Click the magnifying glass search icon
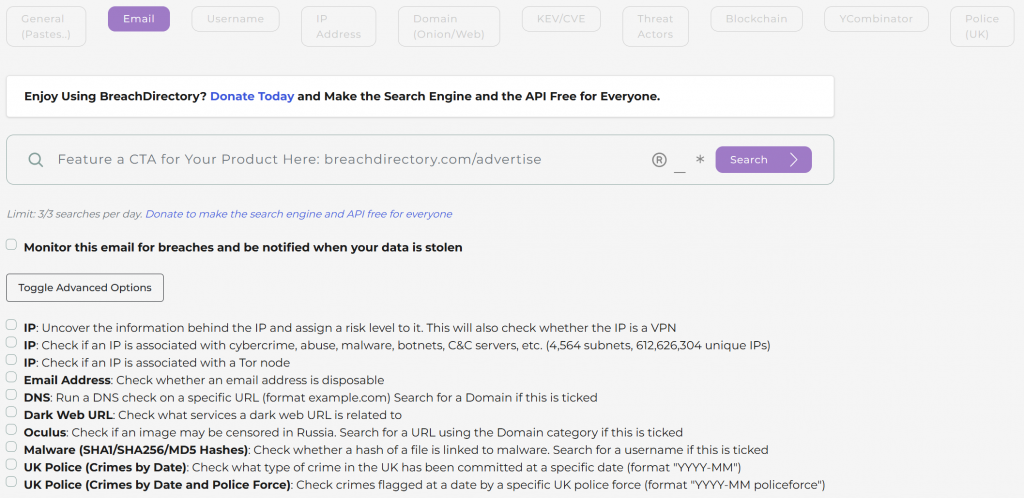The width and height of the screenshot is (1024, 498). [x=36, y=160]
